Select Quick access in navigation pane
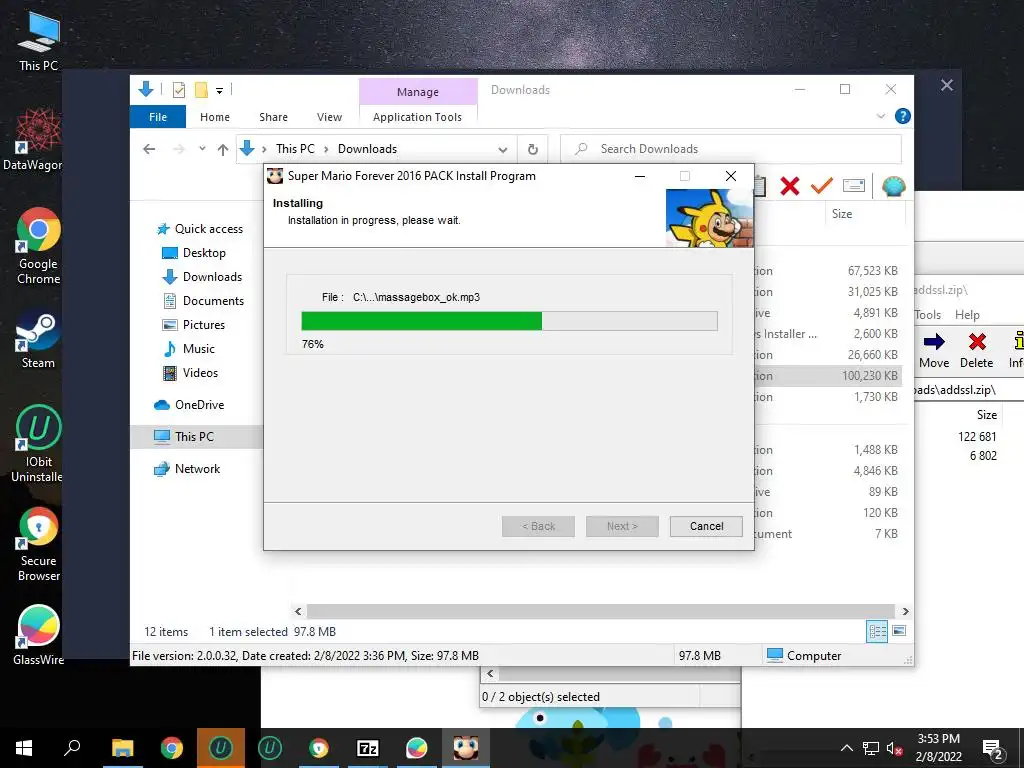The image size is (1024, 768). point(200,229)
